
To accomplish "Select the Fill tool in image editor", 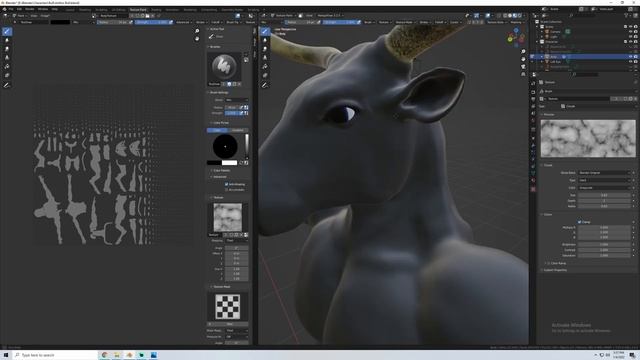I will point(7,67).
